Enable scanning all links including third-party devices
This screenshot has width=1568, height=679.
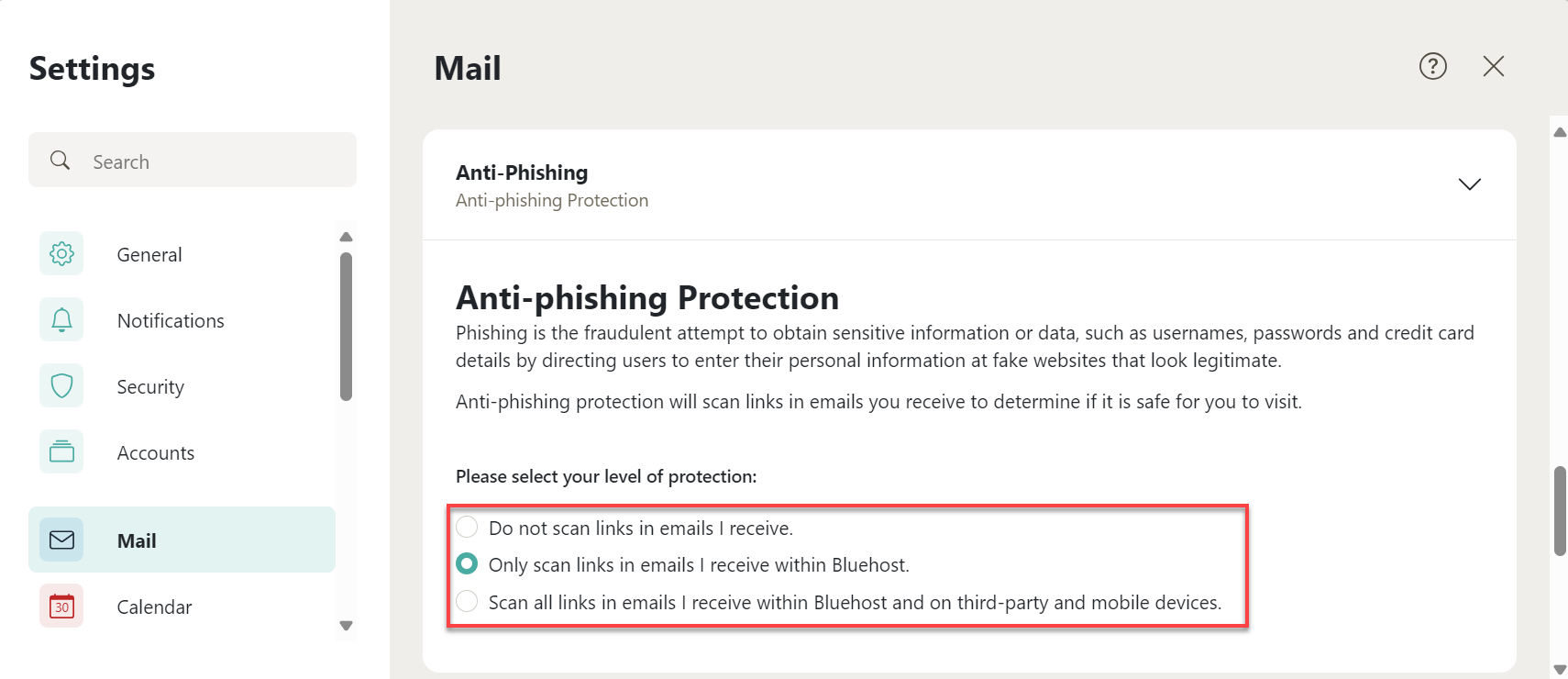[467, 601]
